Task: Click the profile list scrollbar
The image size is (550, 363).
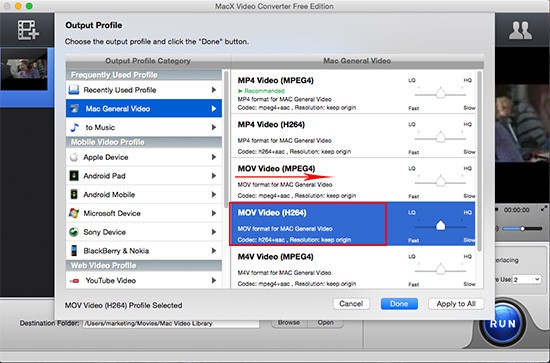Action: coord(479,161)
